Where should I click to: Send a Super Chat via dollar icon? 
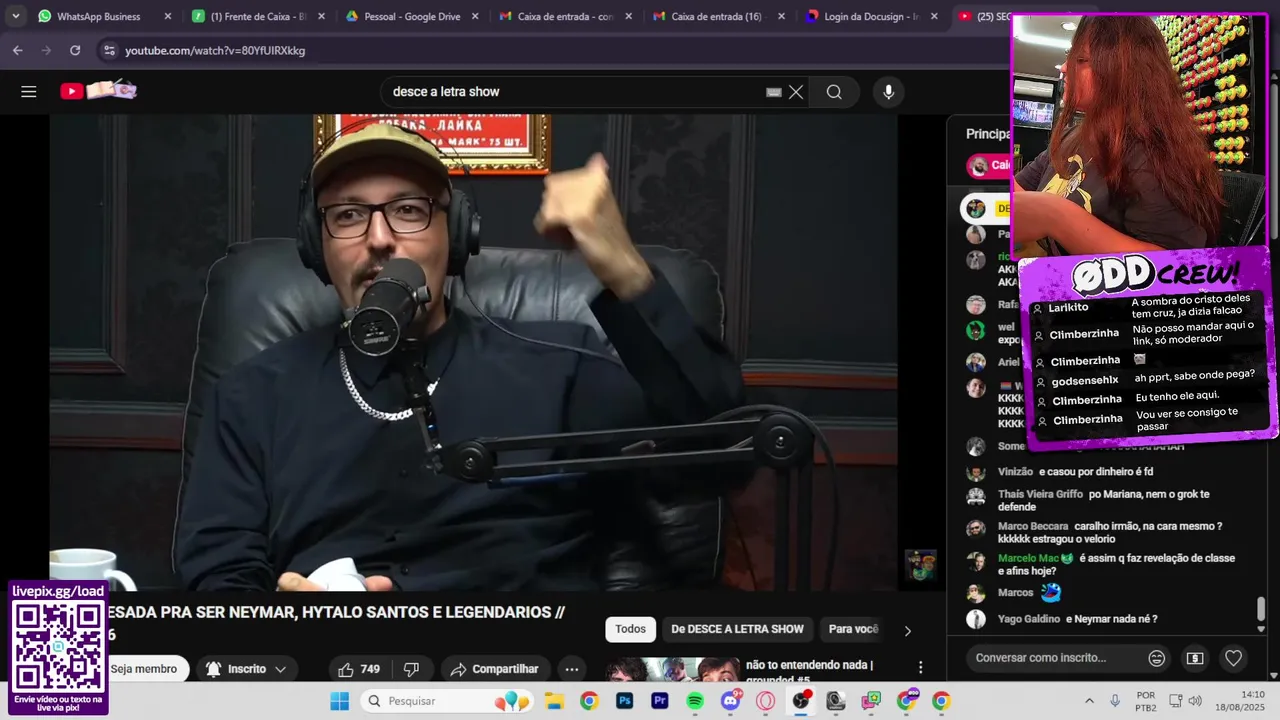tap(1195, 658)
